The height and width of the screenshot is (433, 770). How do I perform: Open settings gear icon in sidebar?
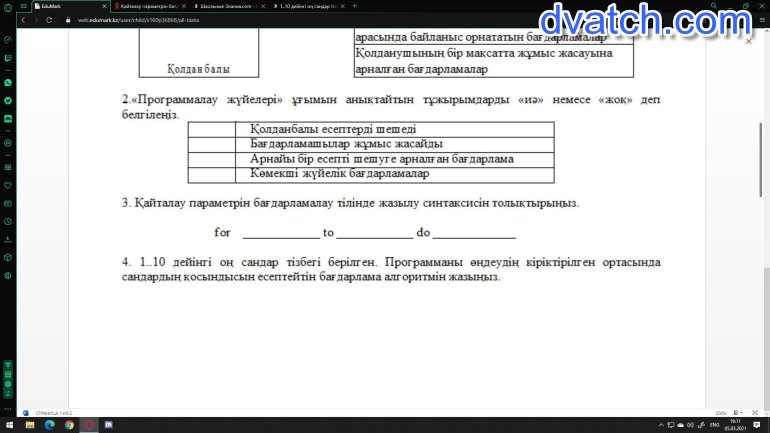tap(8, 275)
